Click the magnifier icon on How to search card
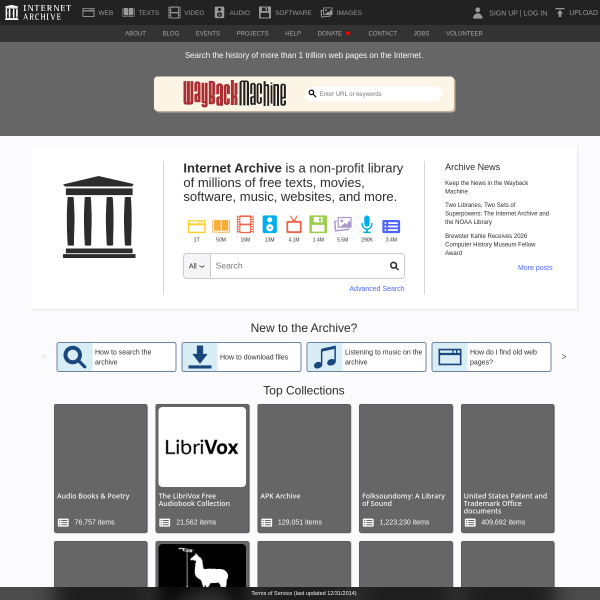 pos(75,357)
